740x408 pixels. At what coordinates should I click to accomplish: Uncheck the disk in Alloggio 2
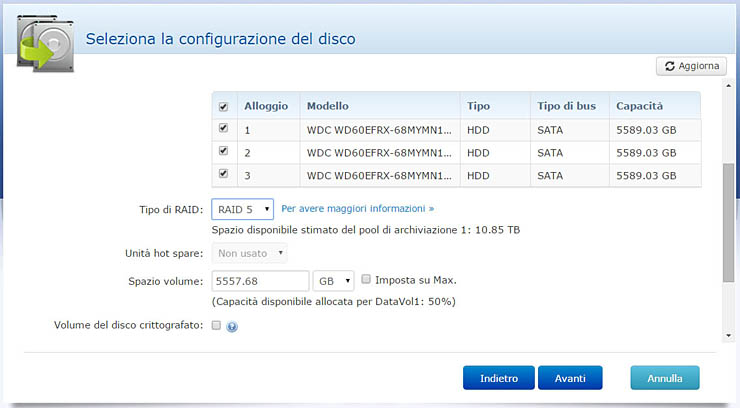click(x=224, y=152)
